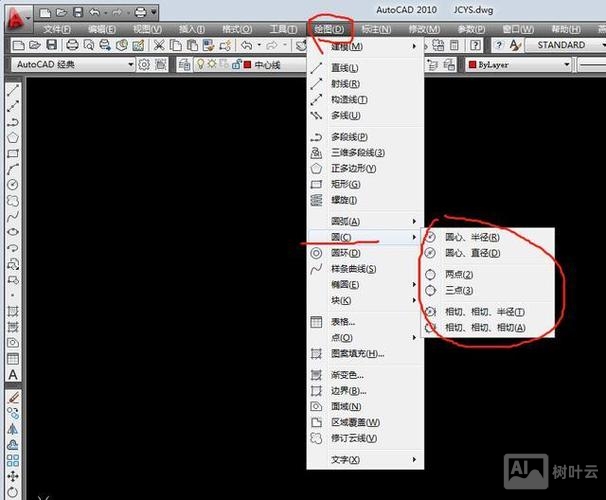Select the Line tool in left toolbar
This screenshot has height=500, width=606.
point(13,89)
